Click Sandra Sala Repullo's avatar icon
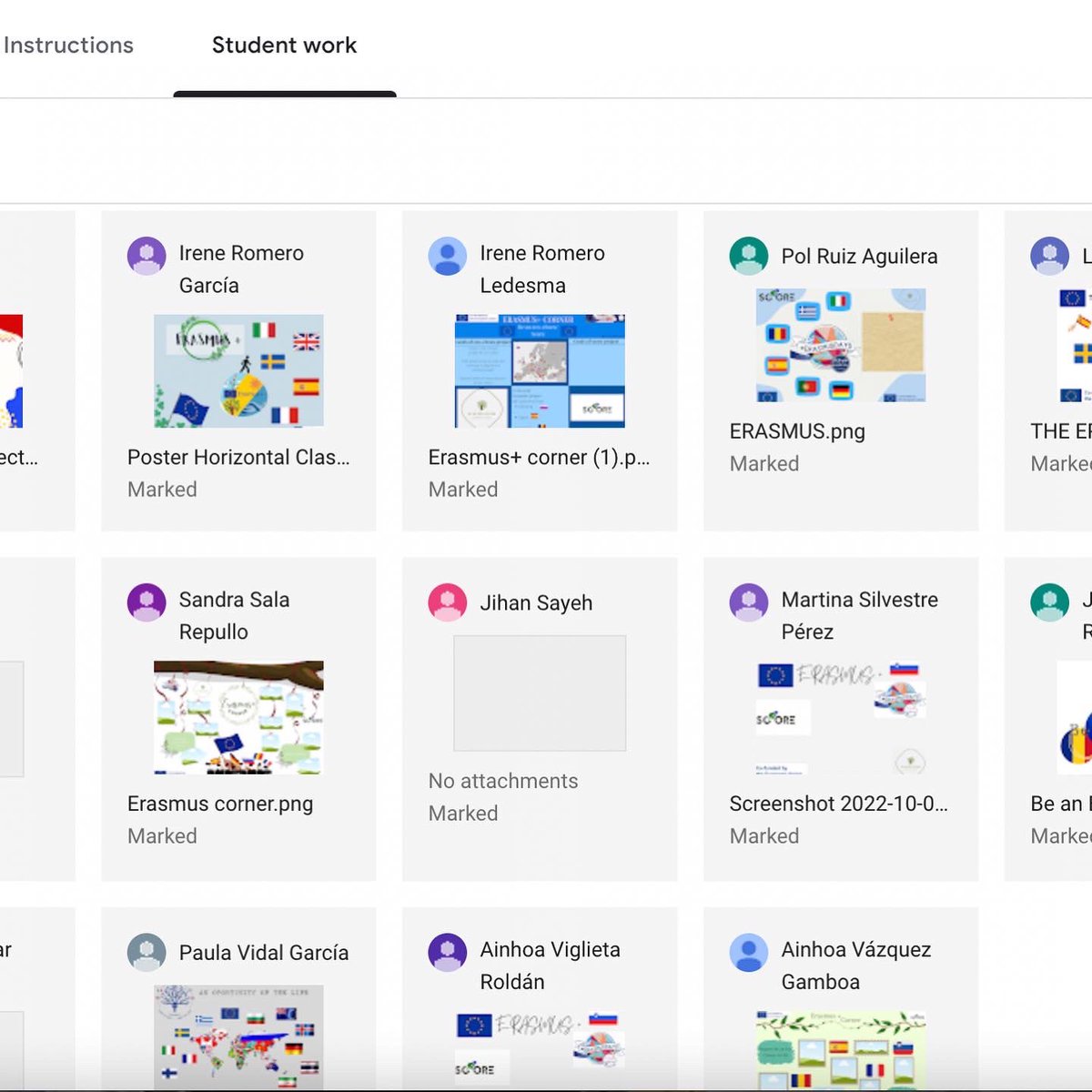Viewport: 1092px width, 1092px height. coord(147,602)
